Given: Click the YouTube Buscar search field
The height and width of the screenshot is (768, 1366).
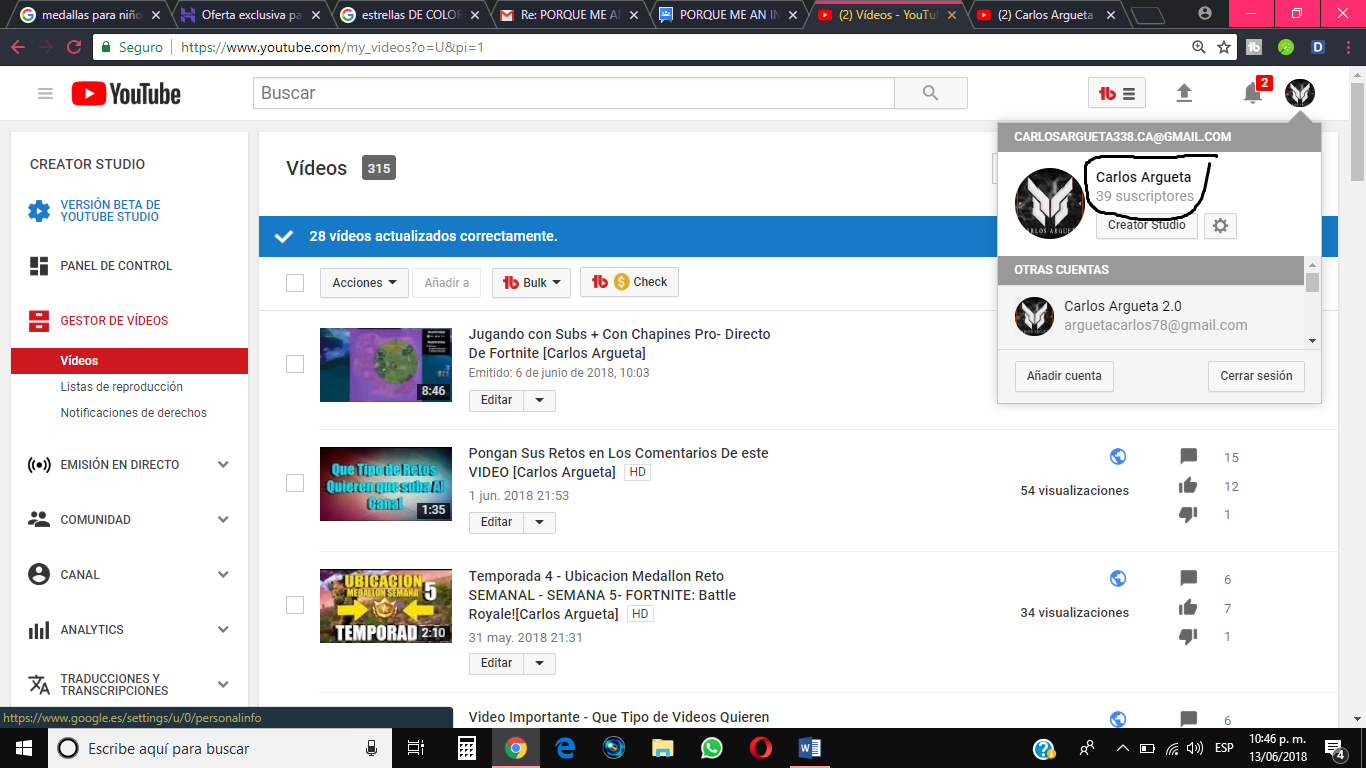Looking at the screenshot, I should click(573, 93).
